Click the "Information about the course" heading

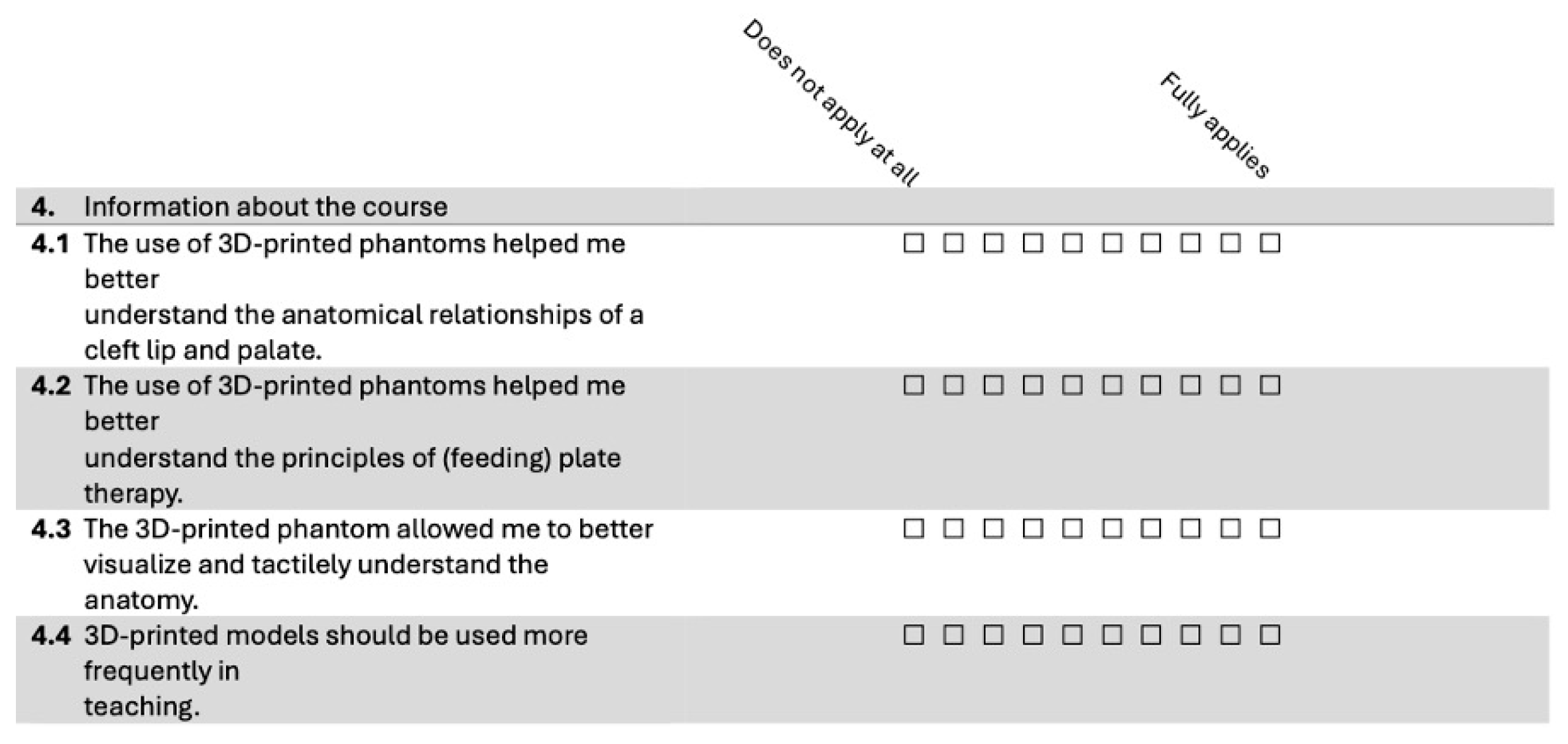[x=265, y=207]
